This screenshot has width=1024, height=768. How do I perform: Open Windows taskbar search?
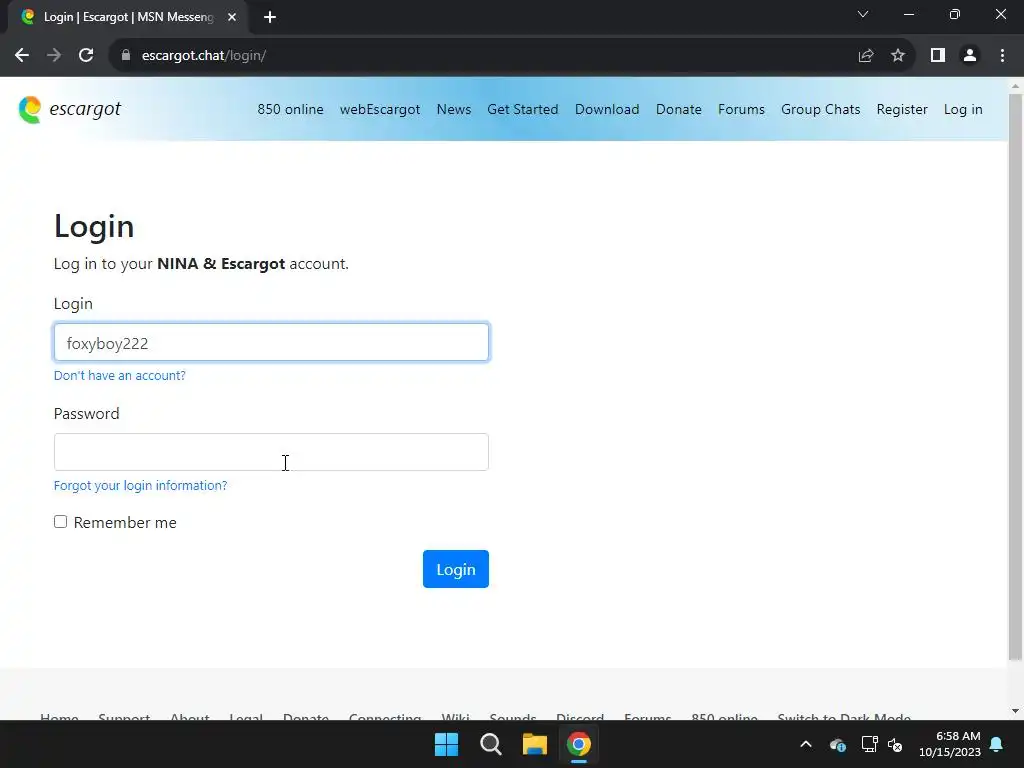490,744
